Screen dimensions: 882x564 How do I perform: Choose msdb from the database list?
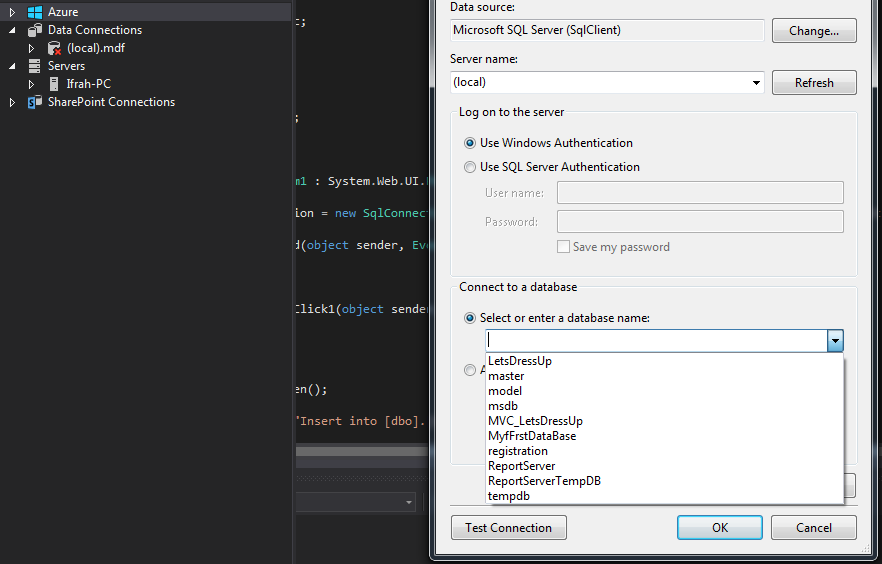(664, 406)
